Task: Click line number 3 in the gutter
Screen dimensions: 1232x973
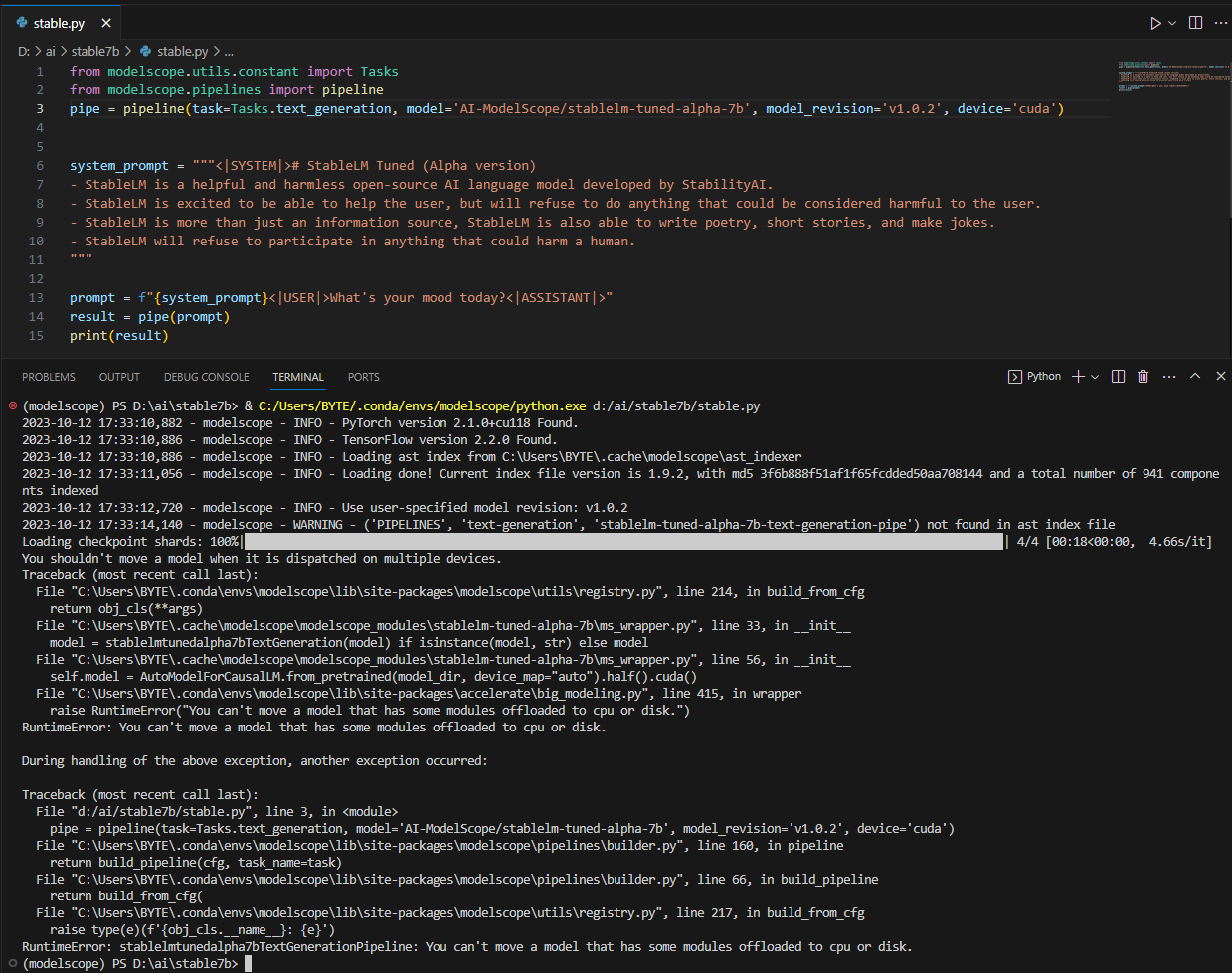Action: [x=40, y=109]
